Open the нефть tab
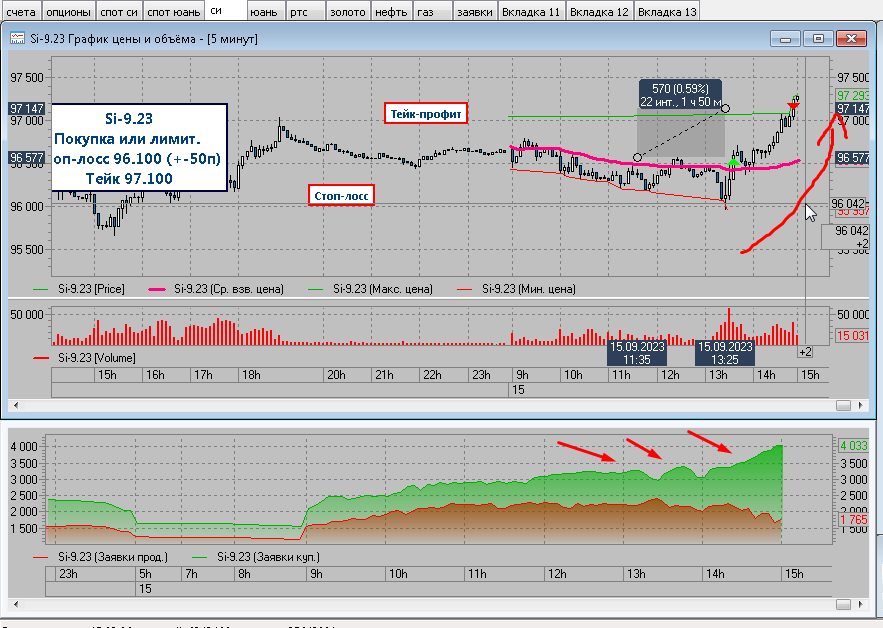883x628 pixels. (391, 11)
